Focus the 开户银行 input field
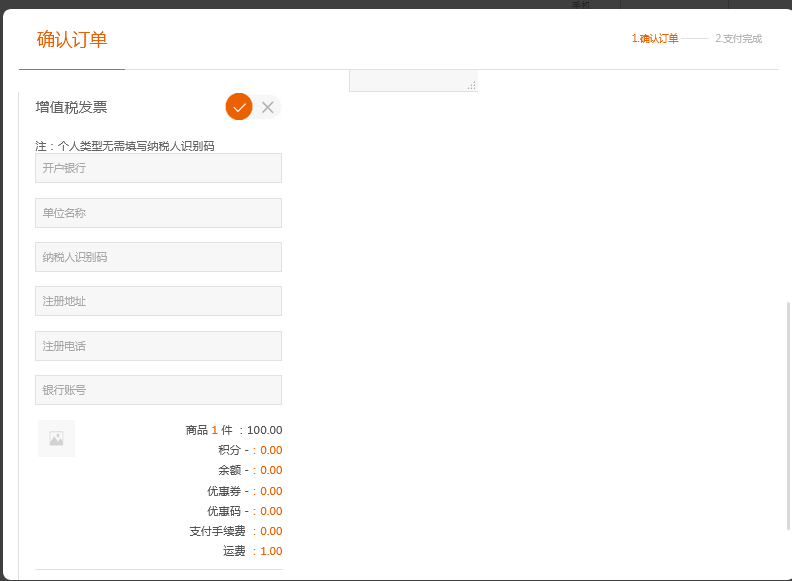This screenshot has height=581, width=792. pos(158,168)
